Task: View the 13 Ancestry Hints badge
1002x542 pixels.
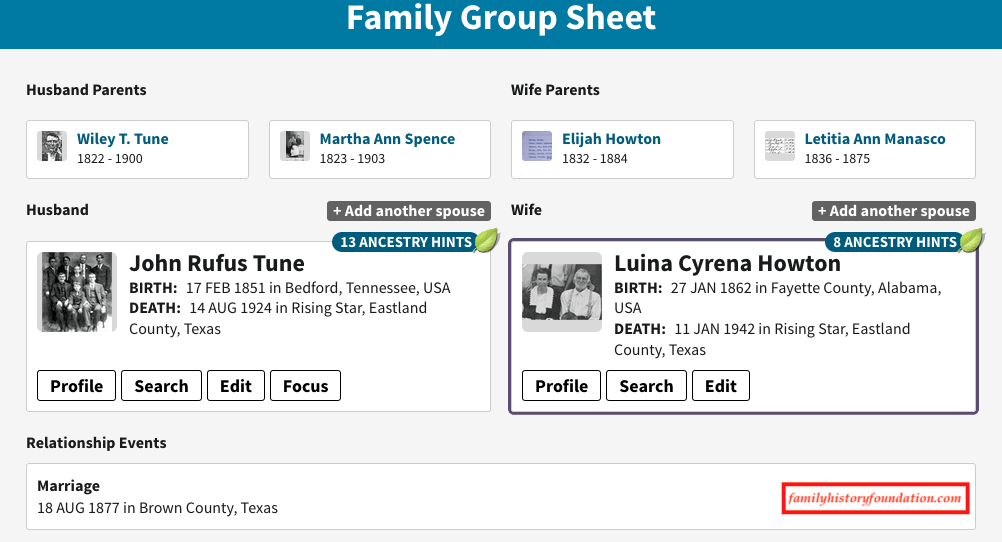Action: click(404, 242)
